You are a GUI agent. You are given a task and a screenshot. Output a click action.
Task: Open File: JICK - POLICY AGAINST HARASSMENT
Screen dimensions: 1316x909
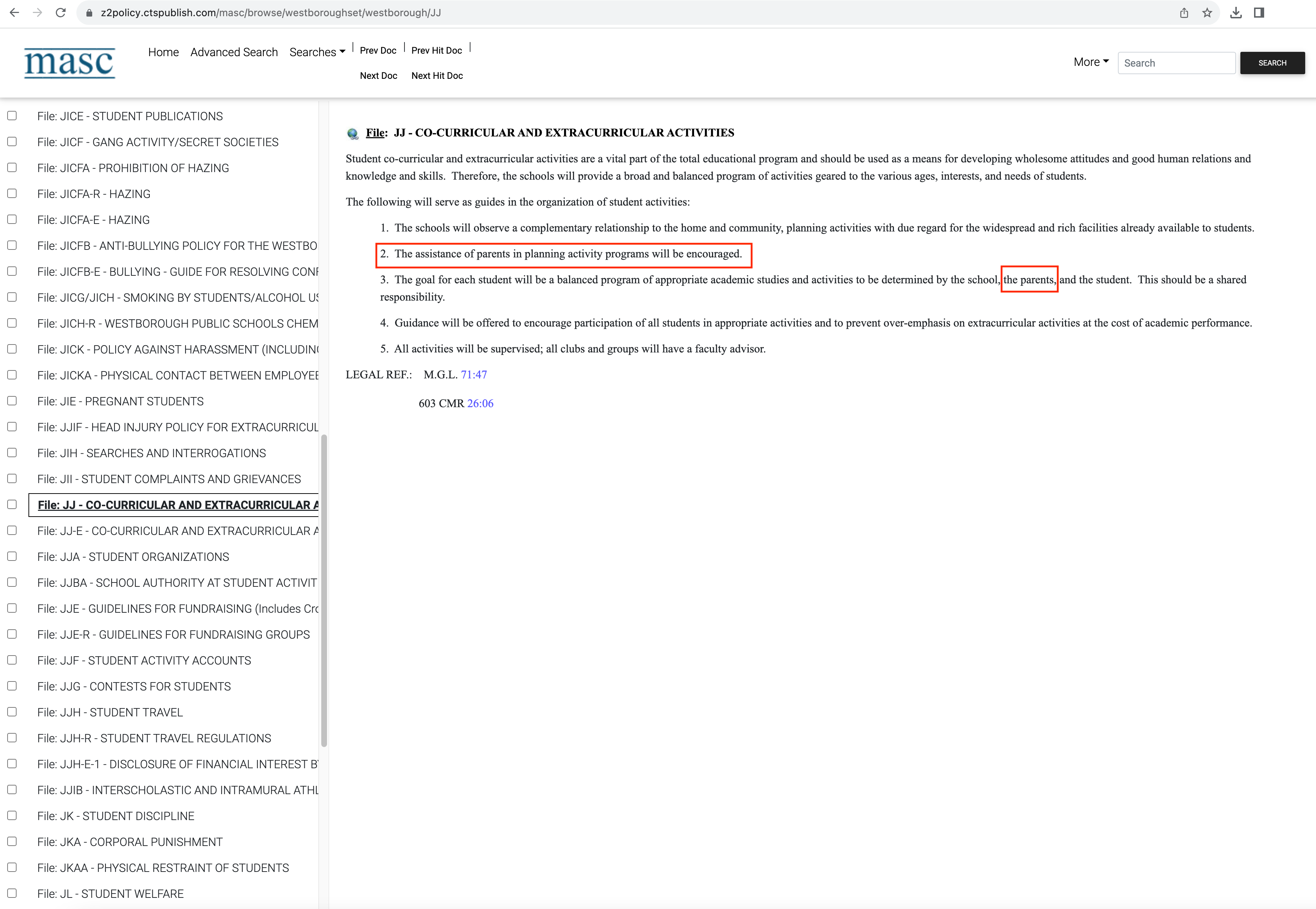[x=178, y=349]
